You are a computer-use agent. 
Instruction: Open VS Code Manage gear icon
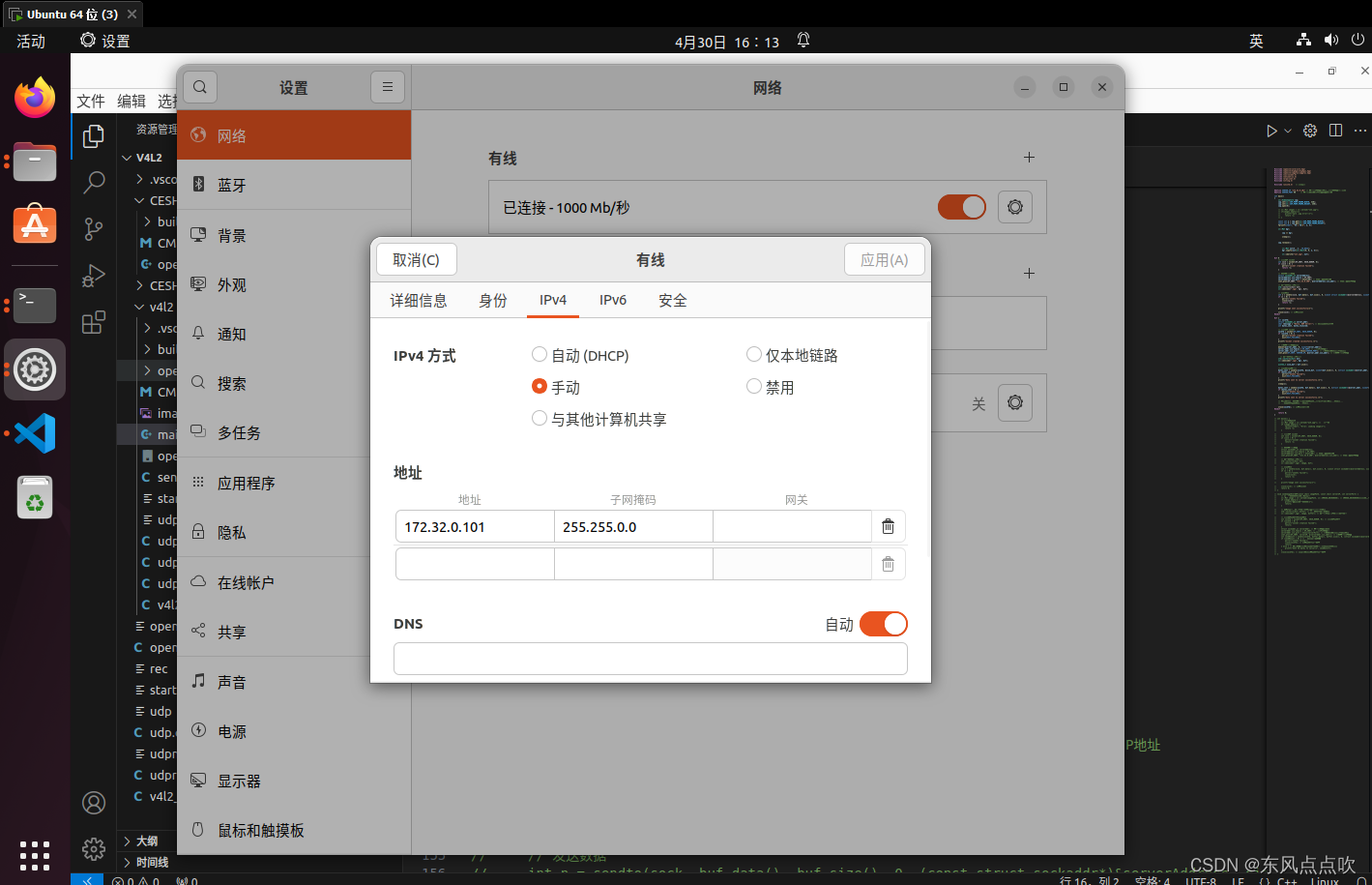(x=94, y=849)
